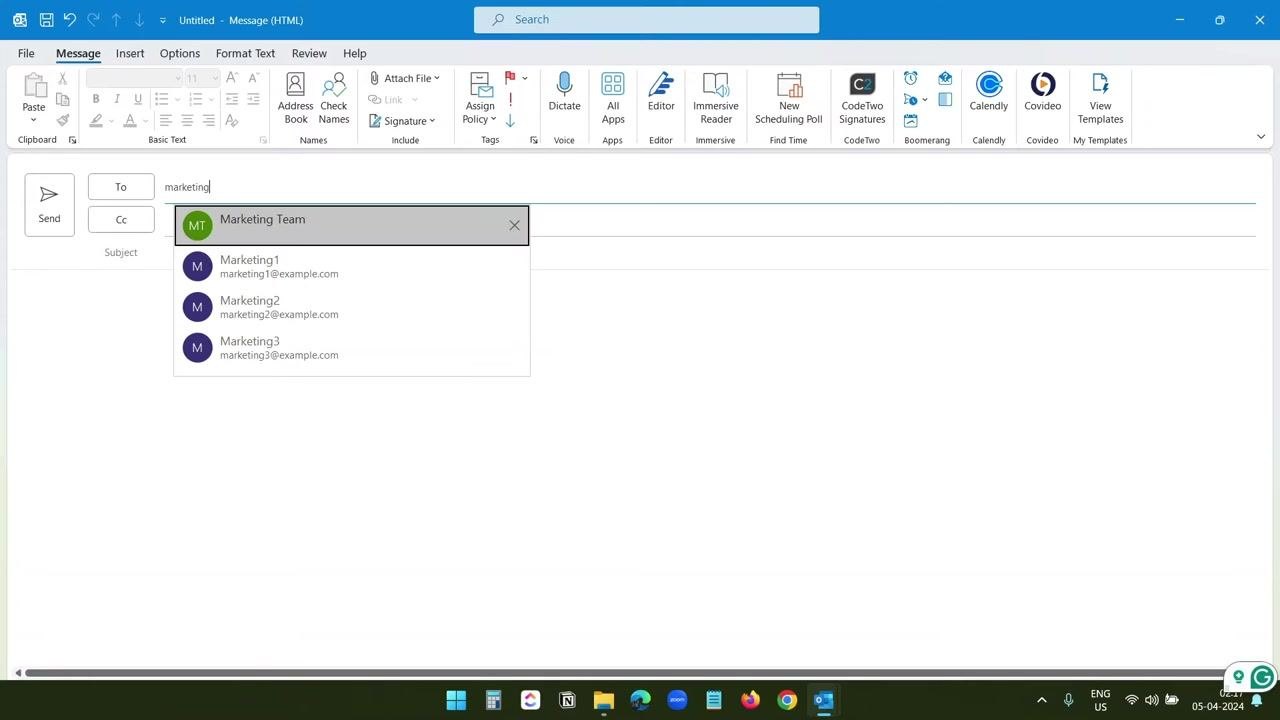Click Boomerang envelope question icon
The height and width of the screenshot is (720, 1280).
(945, 78)
